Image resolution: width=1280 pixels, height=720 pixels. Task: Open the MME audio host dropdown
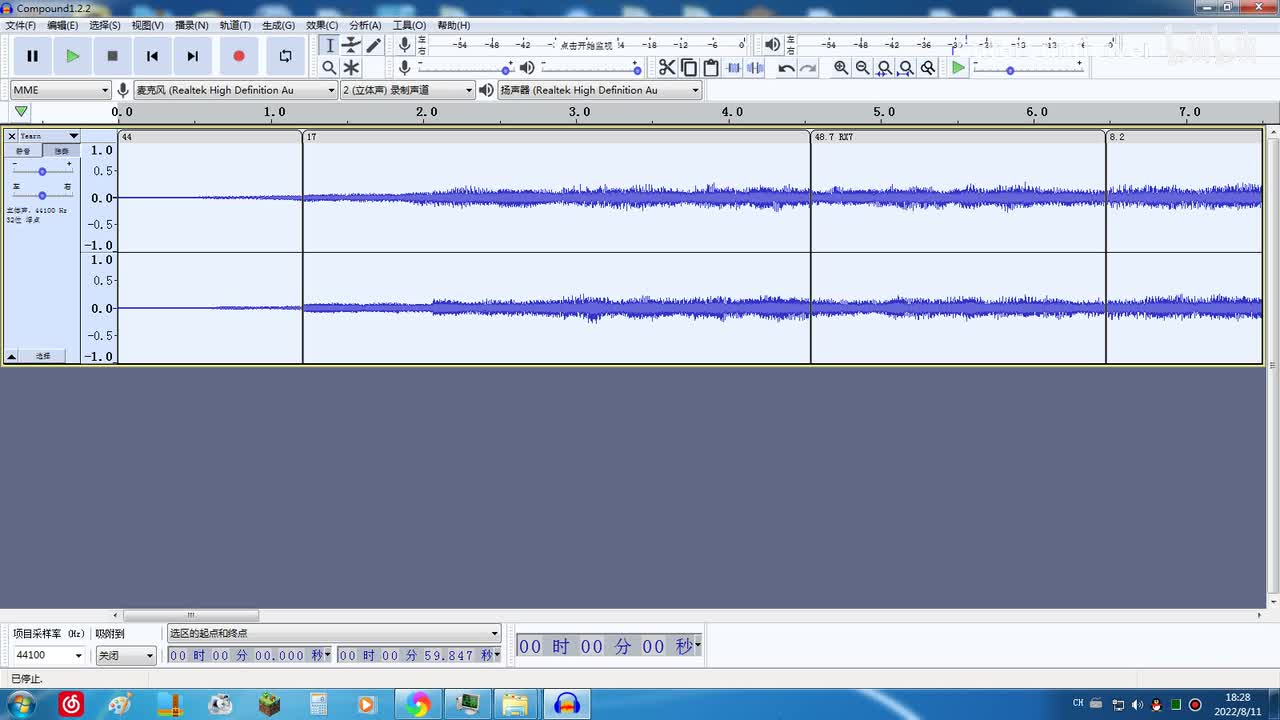pyautogui.click(x=60, y=90)
